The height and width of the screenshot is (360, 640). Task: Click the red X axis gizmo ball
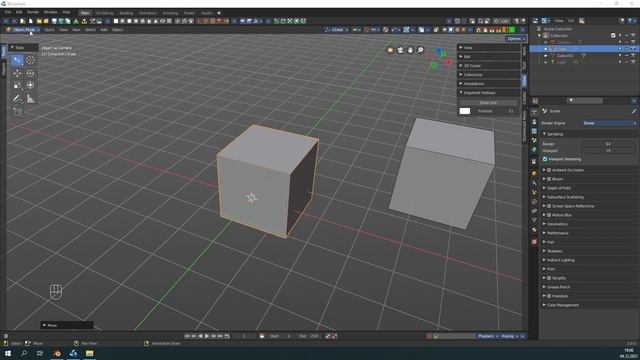pyautogui.click(x=448, y=62)
